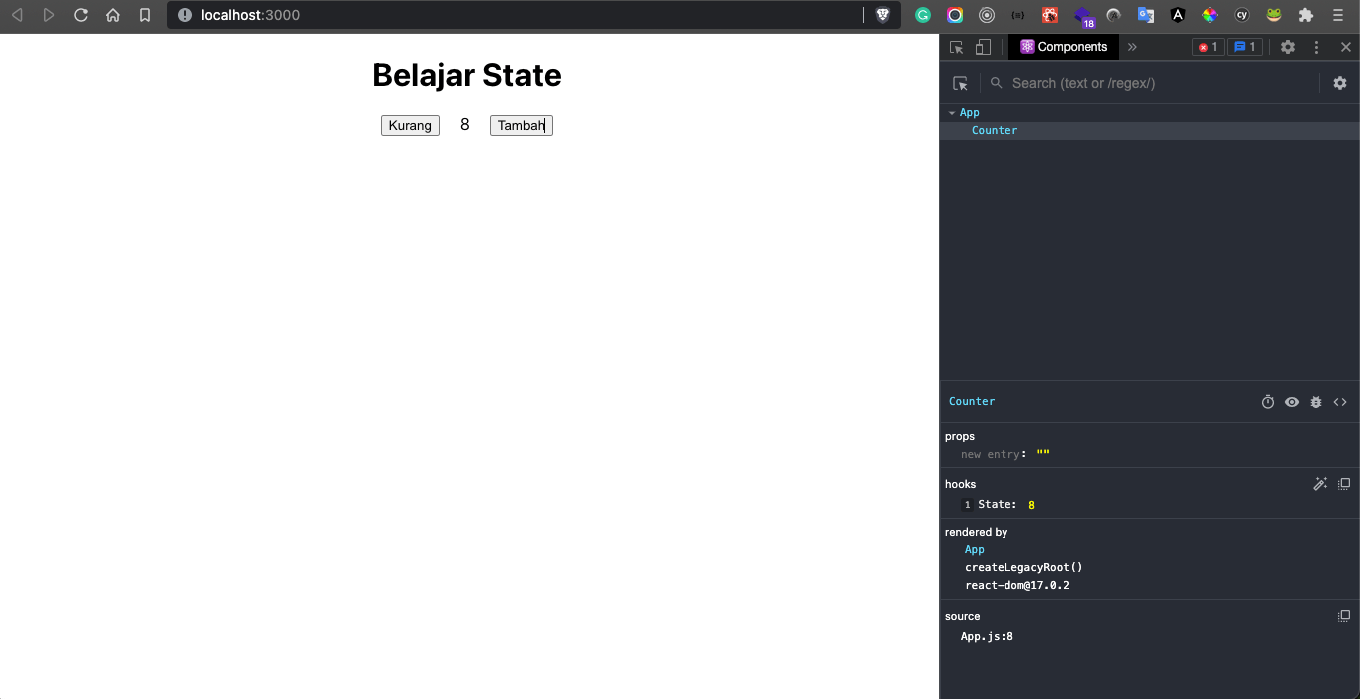Open the Extensions puzzle piece menu
Screen dimensions: 1360x699
coord(1306,15)
